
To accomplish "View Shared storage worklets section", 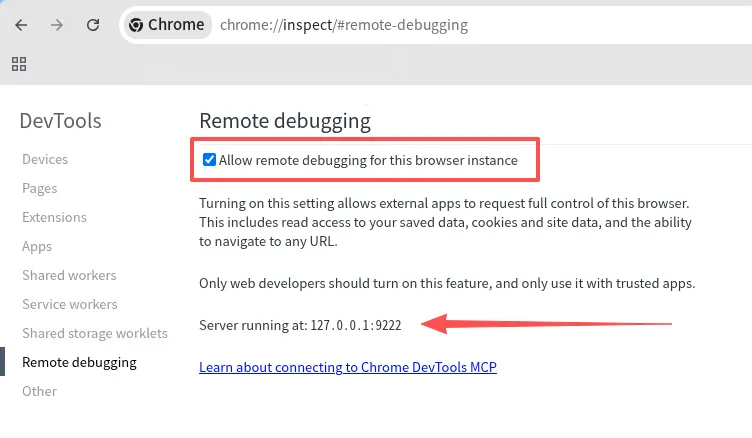I will [95, 333].
